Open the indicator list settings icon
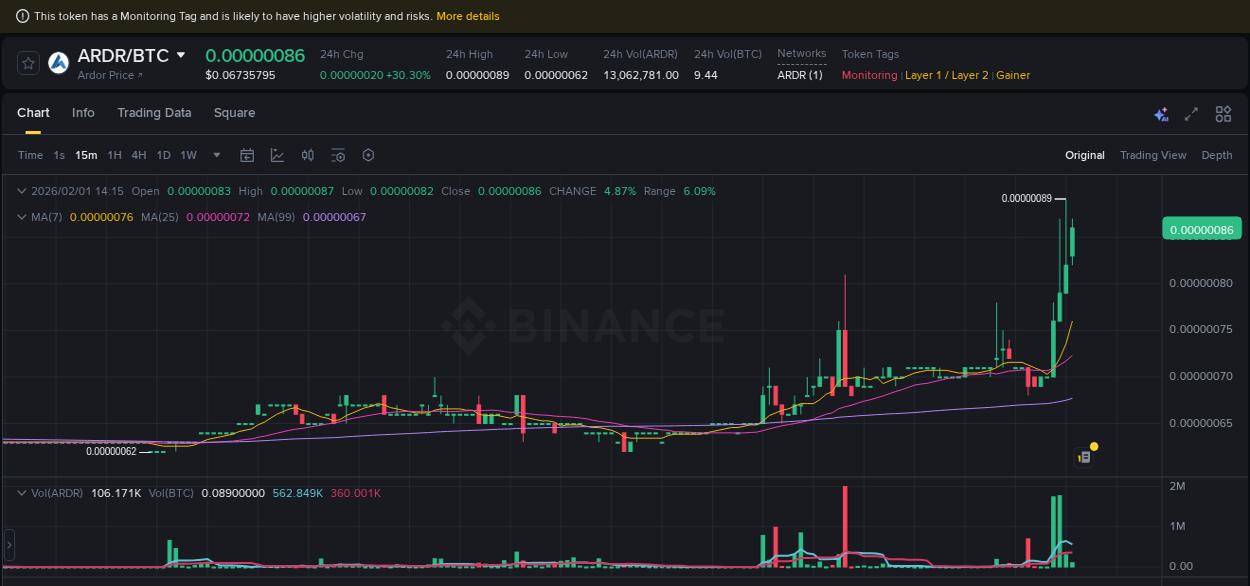 point(338,155)
